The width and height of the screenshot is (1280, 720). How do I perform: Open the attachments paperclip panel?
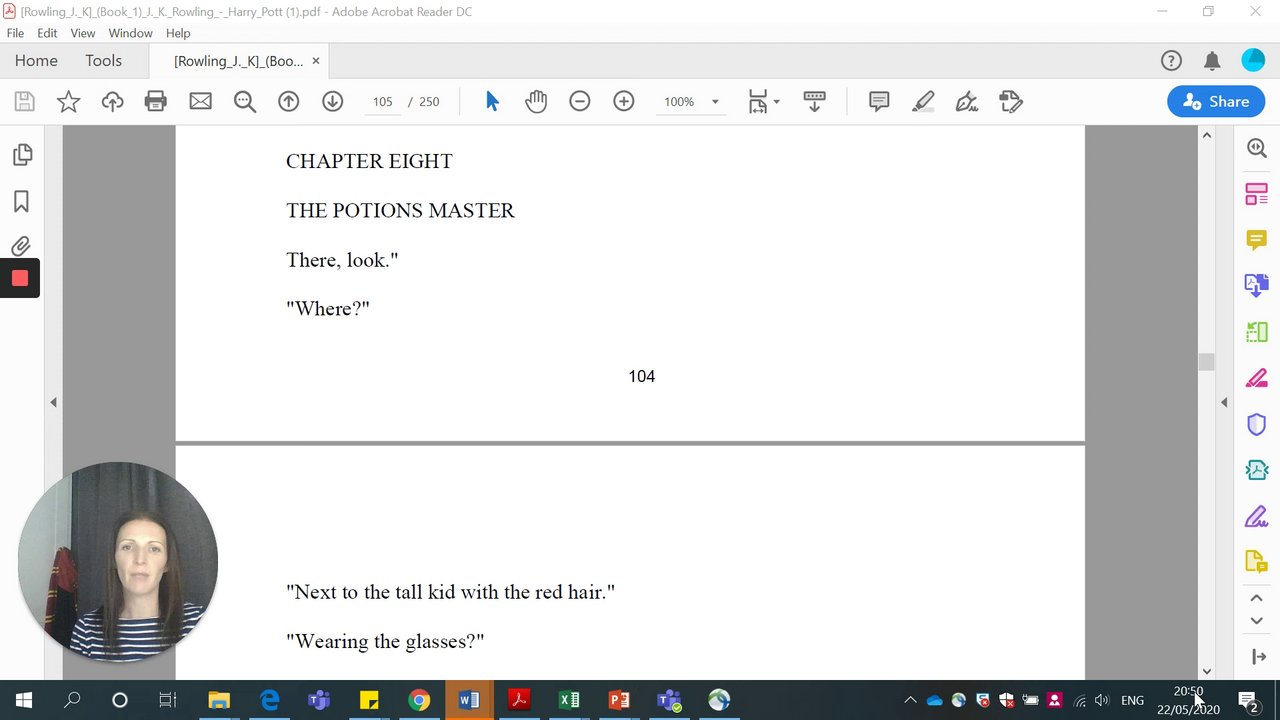21,246
